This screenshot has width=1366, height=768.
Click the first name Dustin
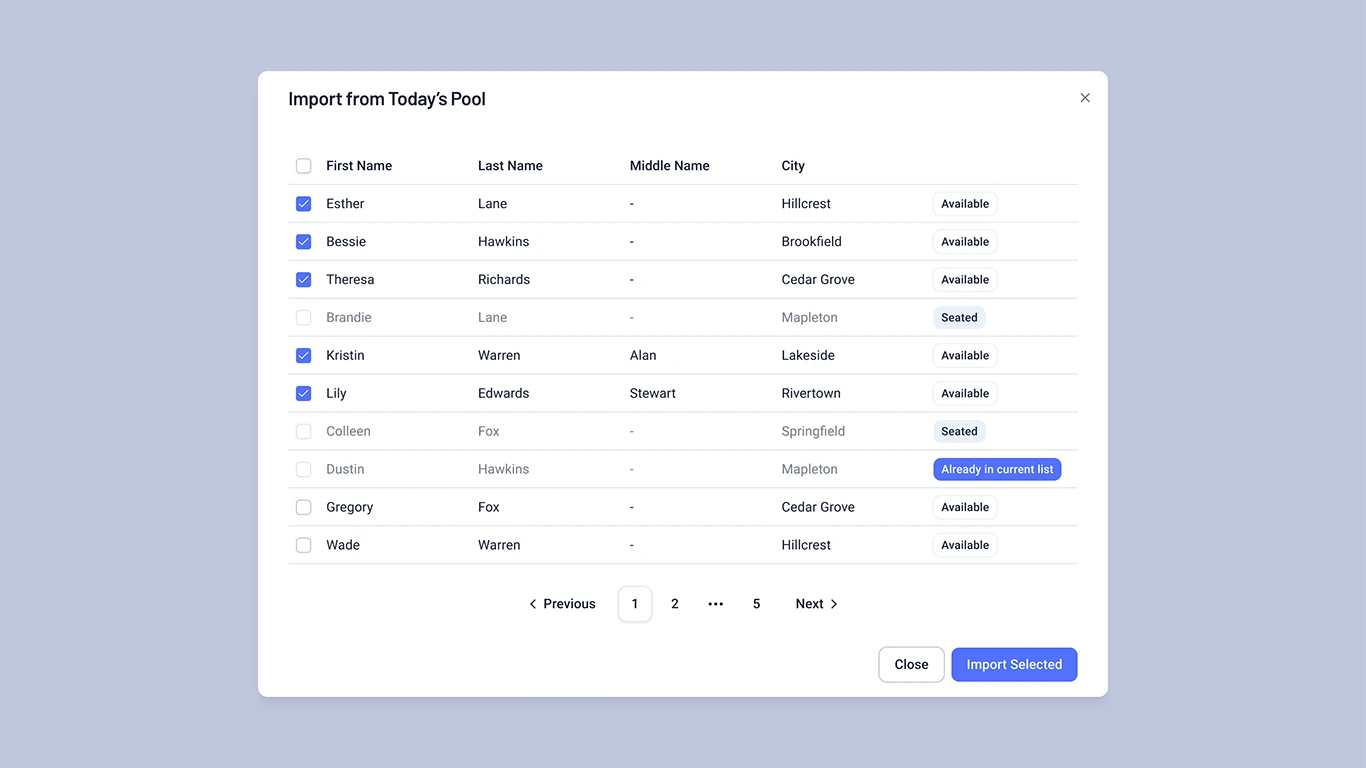coord(345,470)
